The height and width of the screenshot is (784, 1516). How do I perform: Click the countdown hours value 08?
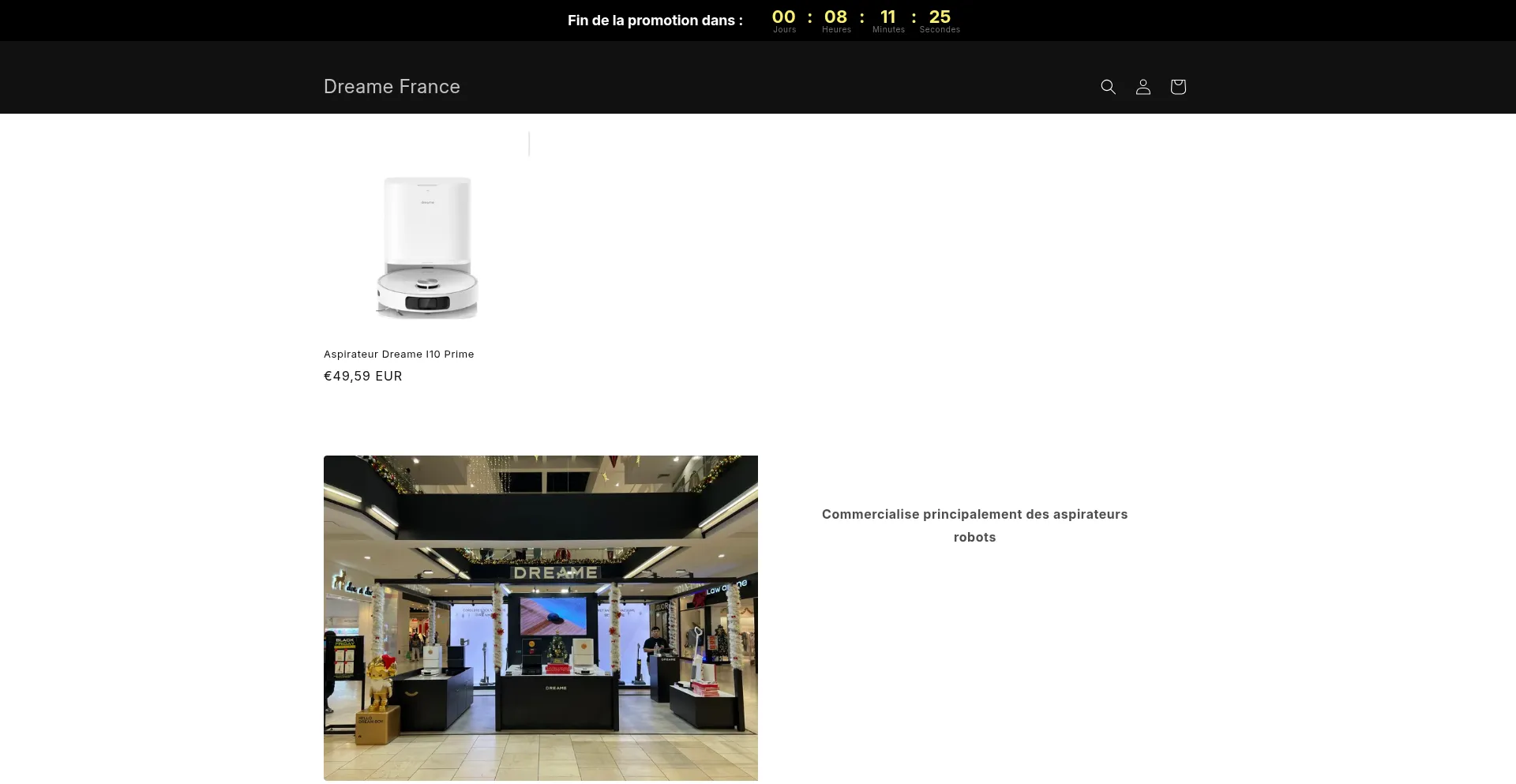coord(835,17)
